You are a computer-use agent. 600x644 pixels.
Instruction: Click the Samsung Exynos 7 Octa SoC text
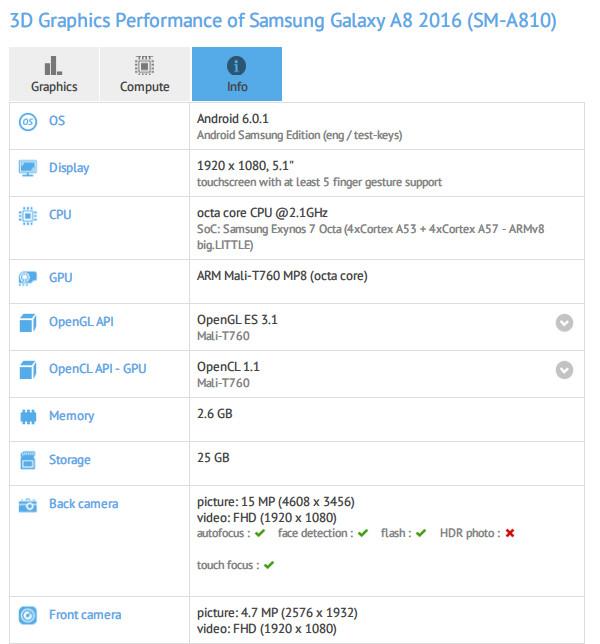pyautogui.click(x=370, y=237)
